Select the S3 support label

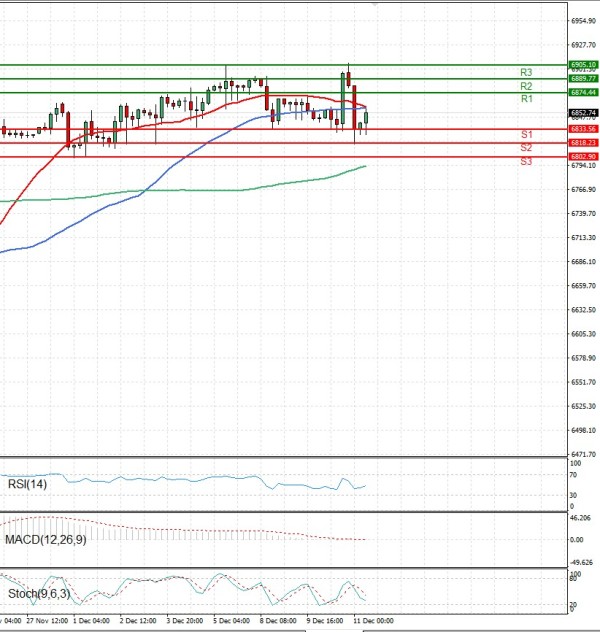point(525,161)
